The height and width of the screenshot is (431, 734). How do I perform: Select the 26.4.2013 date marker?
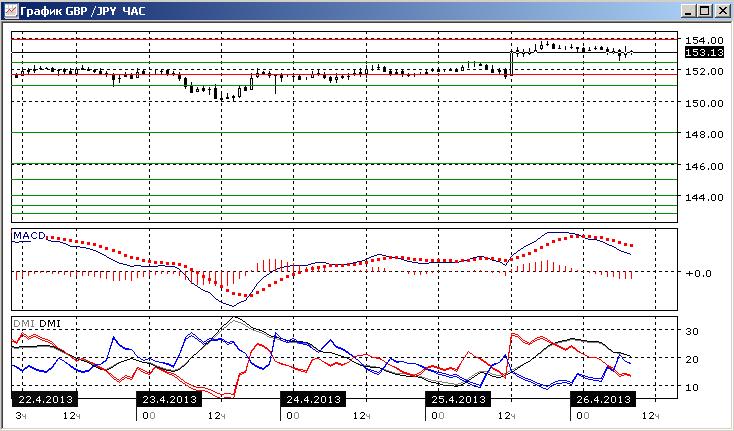[x=602, y=400]
